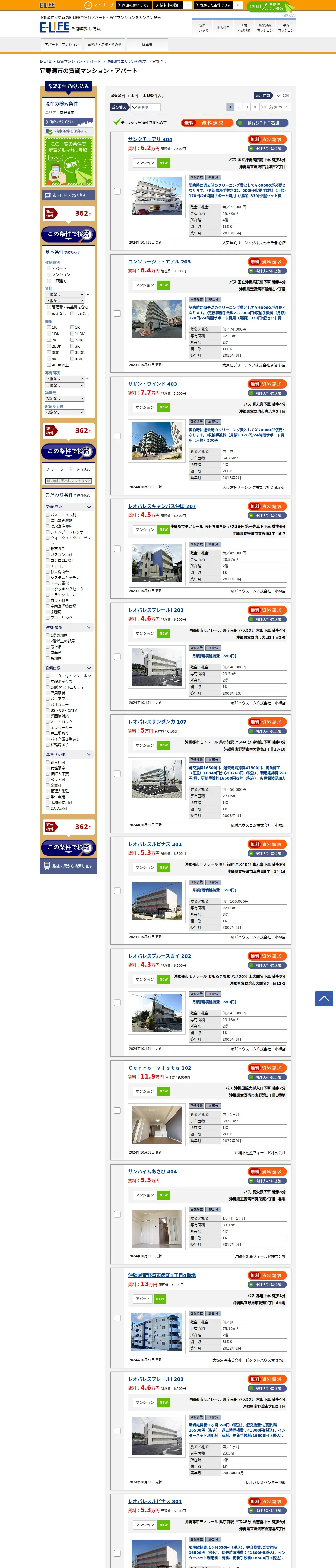Open the 築年数 指定なし dropdown
The width and height of the screenshot is (336, 1568).
65,399
